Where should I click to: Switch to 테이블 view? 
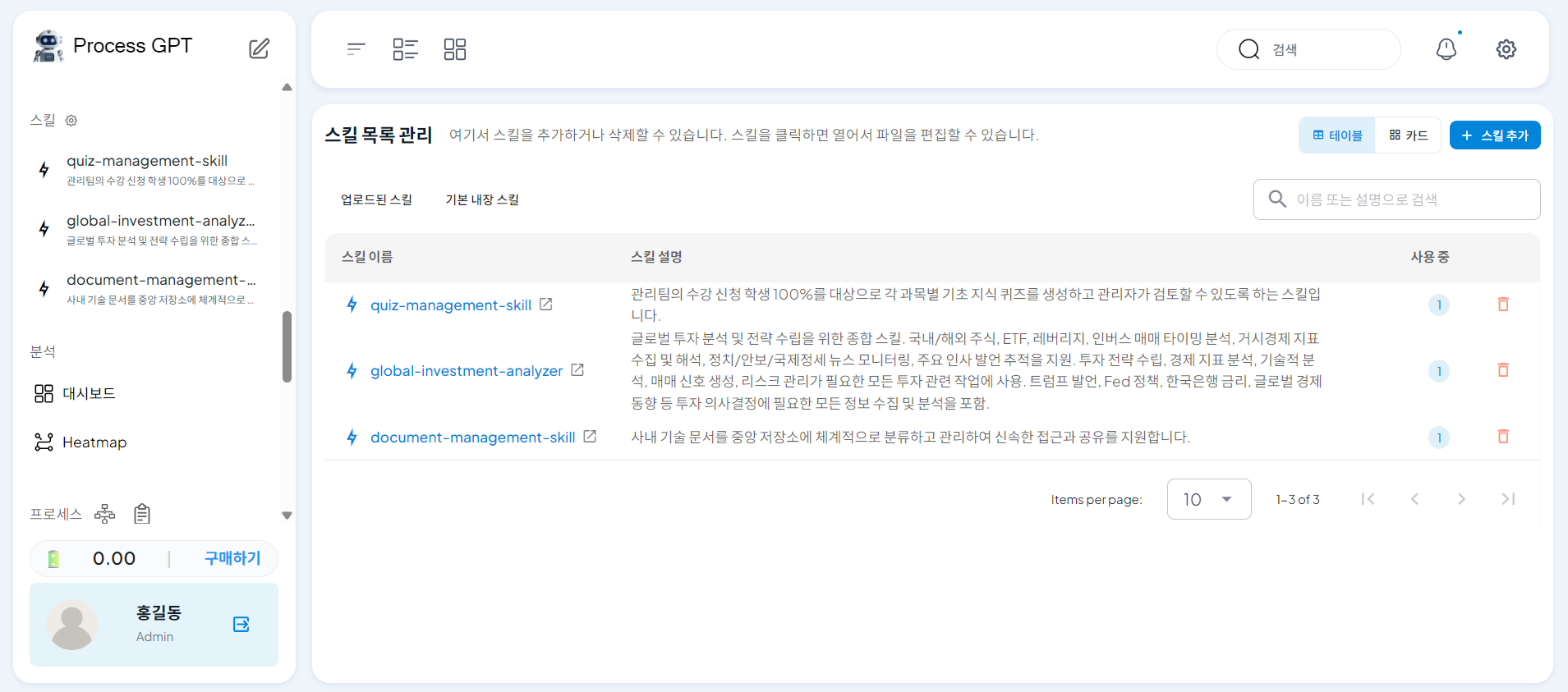1337,135
